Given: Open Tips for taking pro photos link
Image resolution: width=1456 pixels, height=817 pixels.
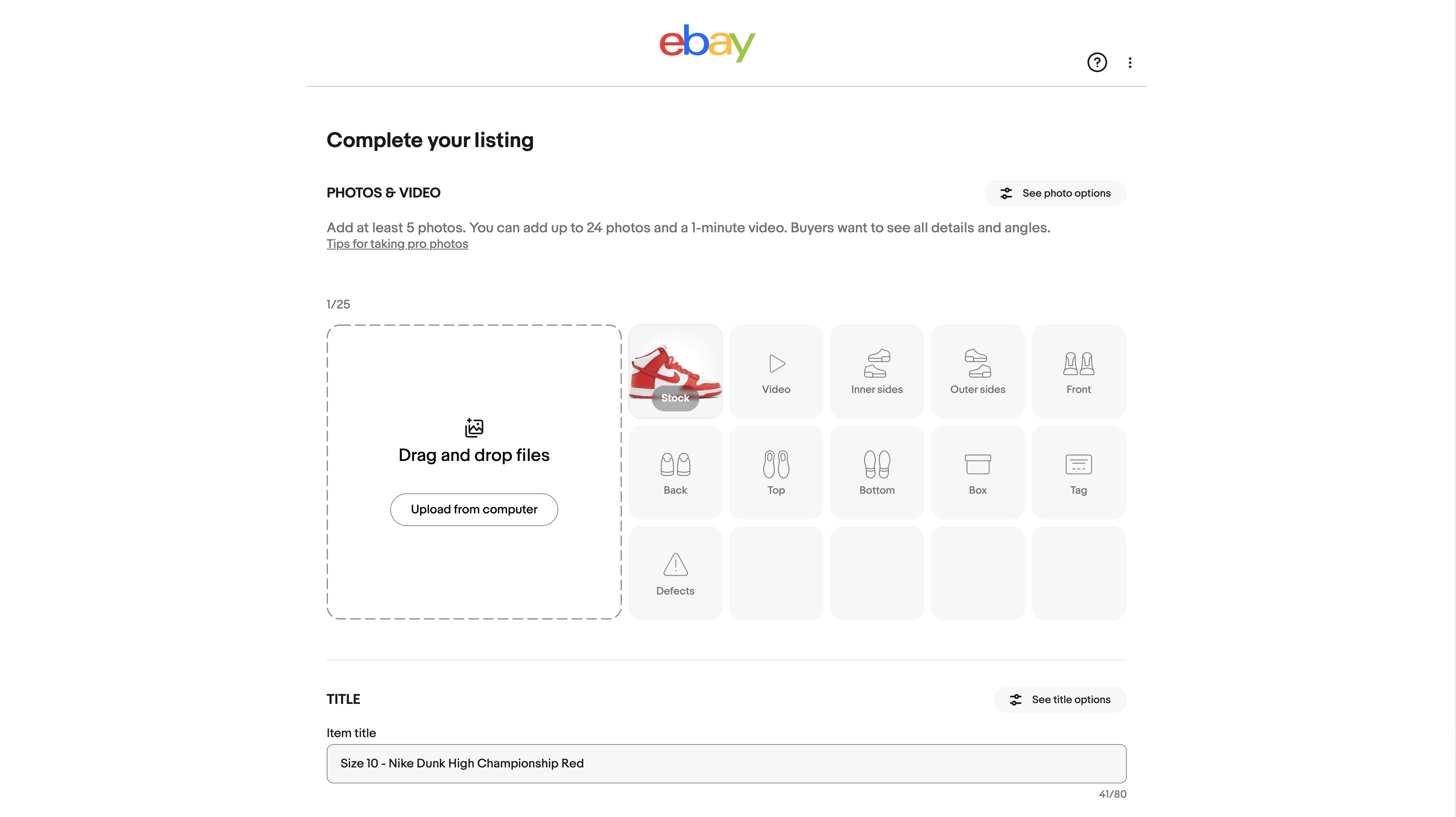Looking at the screenshot, I should (397, 243).
